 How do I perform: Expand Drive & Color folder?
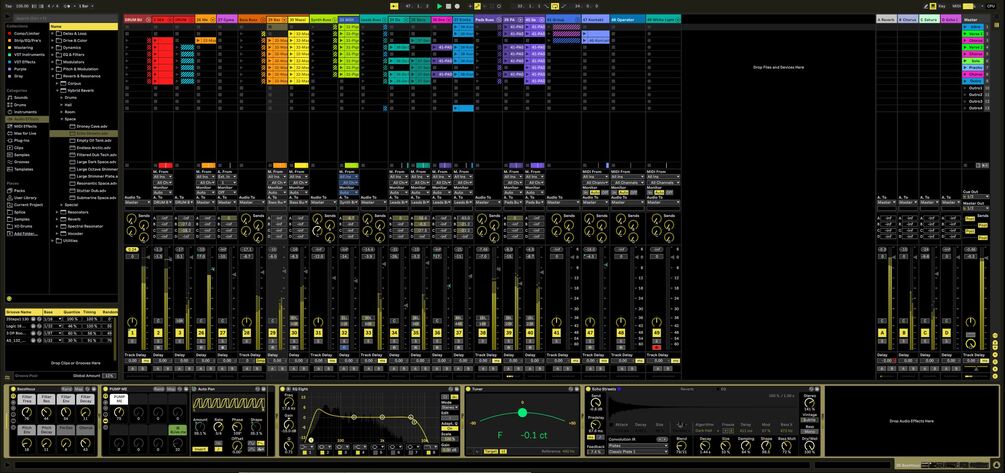pyautogui.click(x=53, y=40)
